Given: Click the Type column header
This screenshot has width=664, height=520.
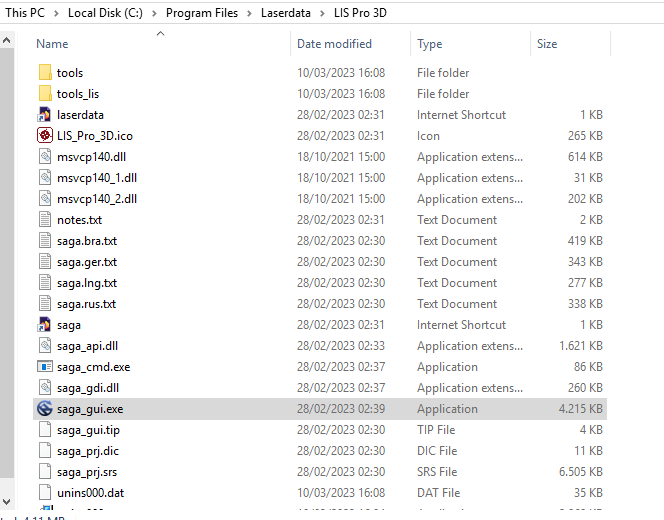Looking at the screenshot, I should pos(430,44).
